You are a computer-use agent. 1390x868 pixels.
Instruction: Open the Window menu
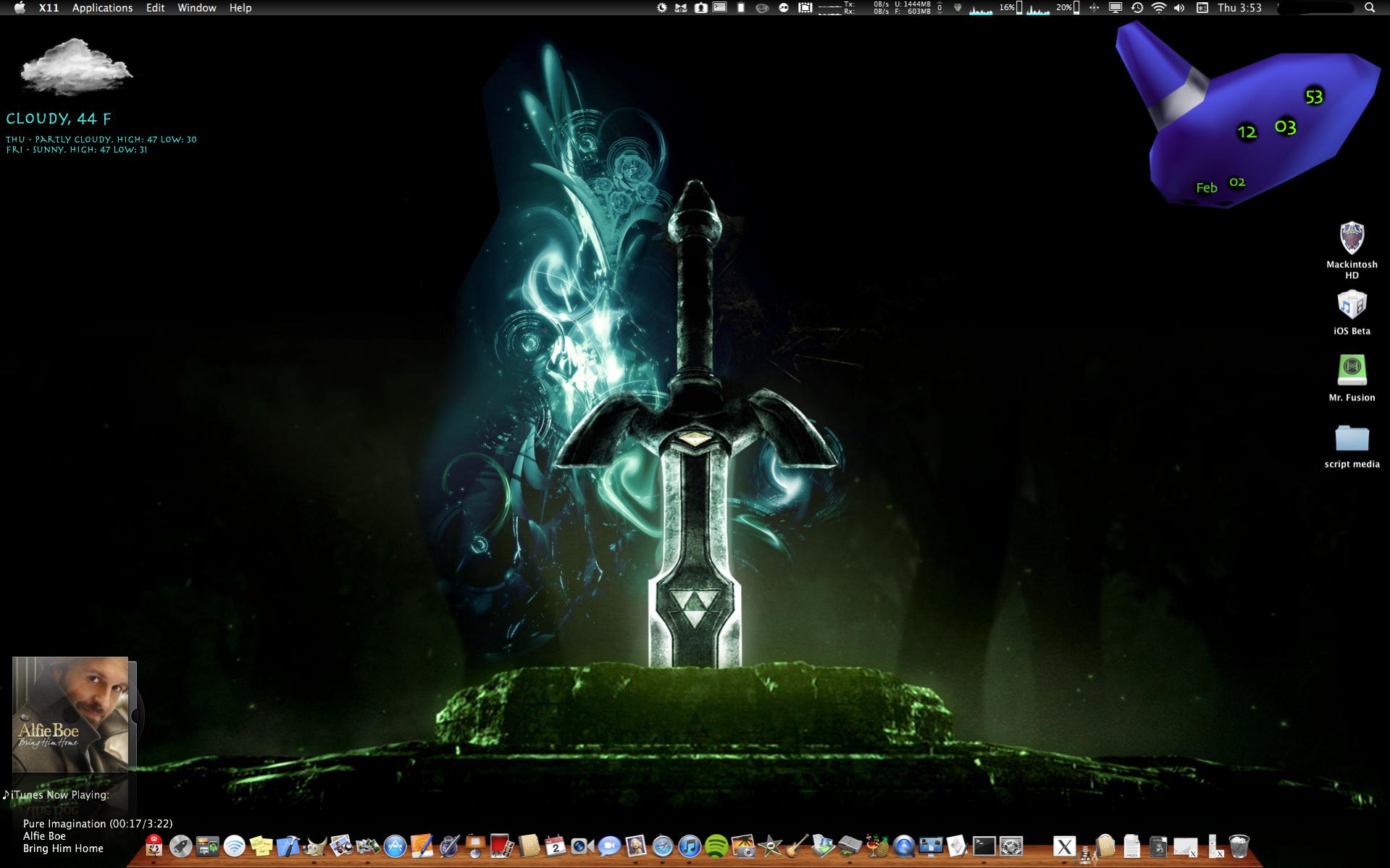pyautogui.click(x=197, y=8)
